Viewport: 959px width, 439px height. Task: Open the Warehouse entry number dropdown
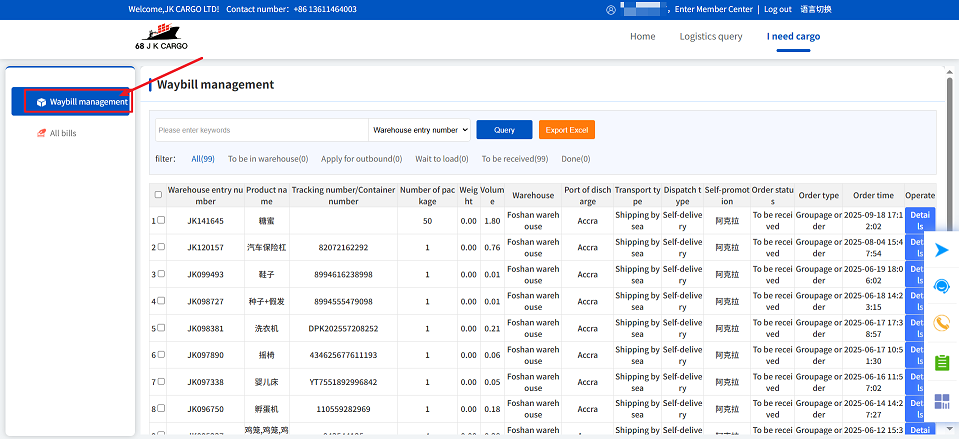419,130
